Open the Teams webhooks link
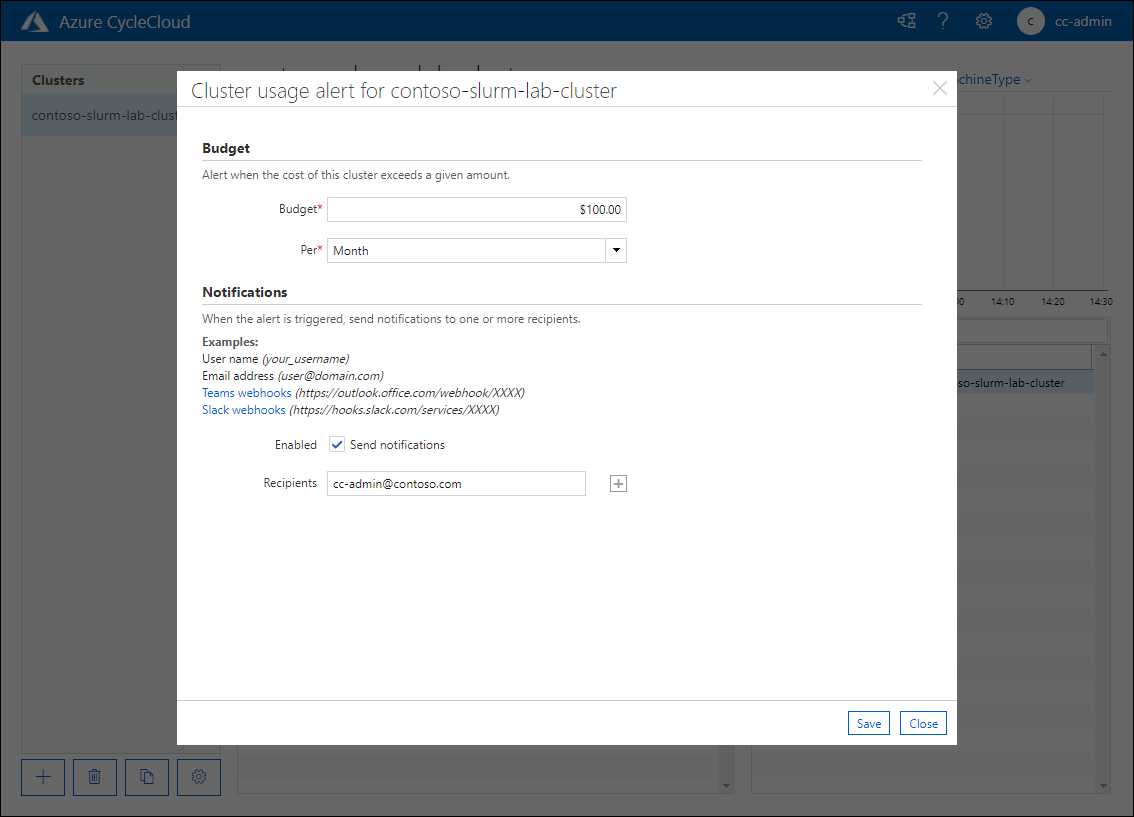 click(x=246, y=392)
